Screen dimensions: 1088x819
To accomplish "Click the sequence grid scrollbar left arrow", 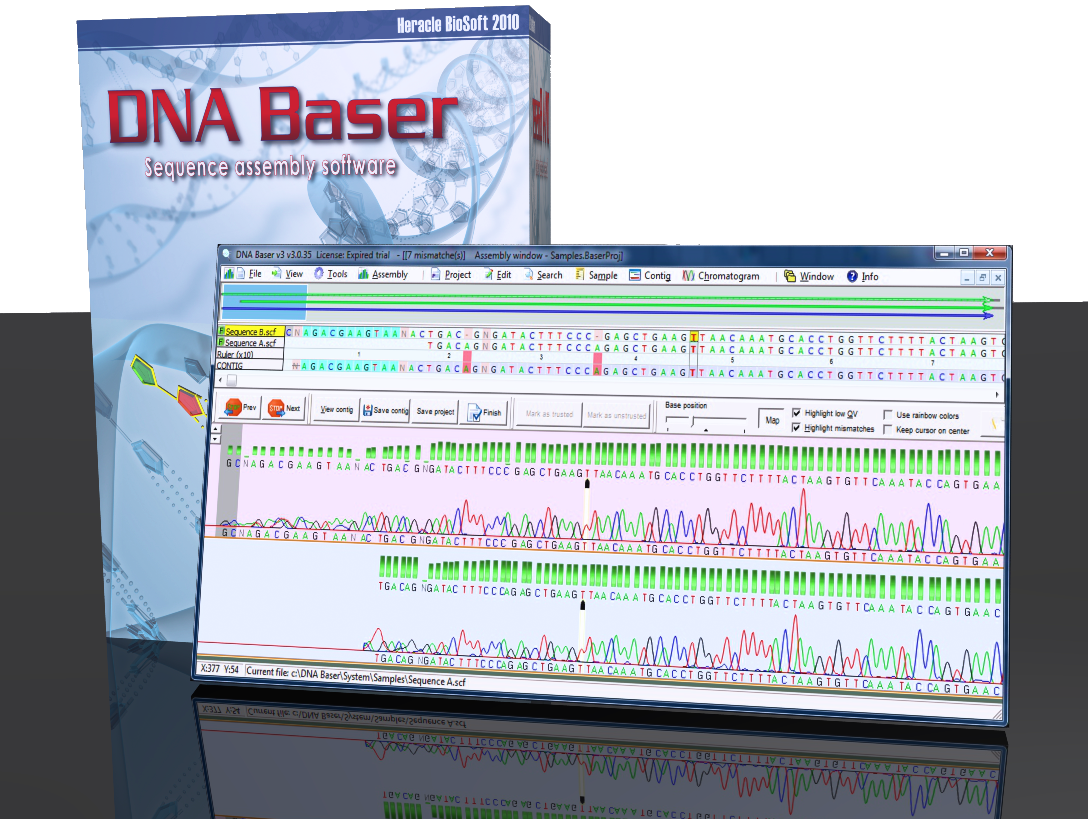I will [x=221, y=380].
